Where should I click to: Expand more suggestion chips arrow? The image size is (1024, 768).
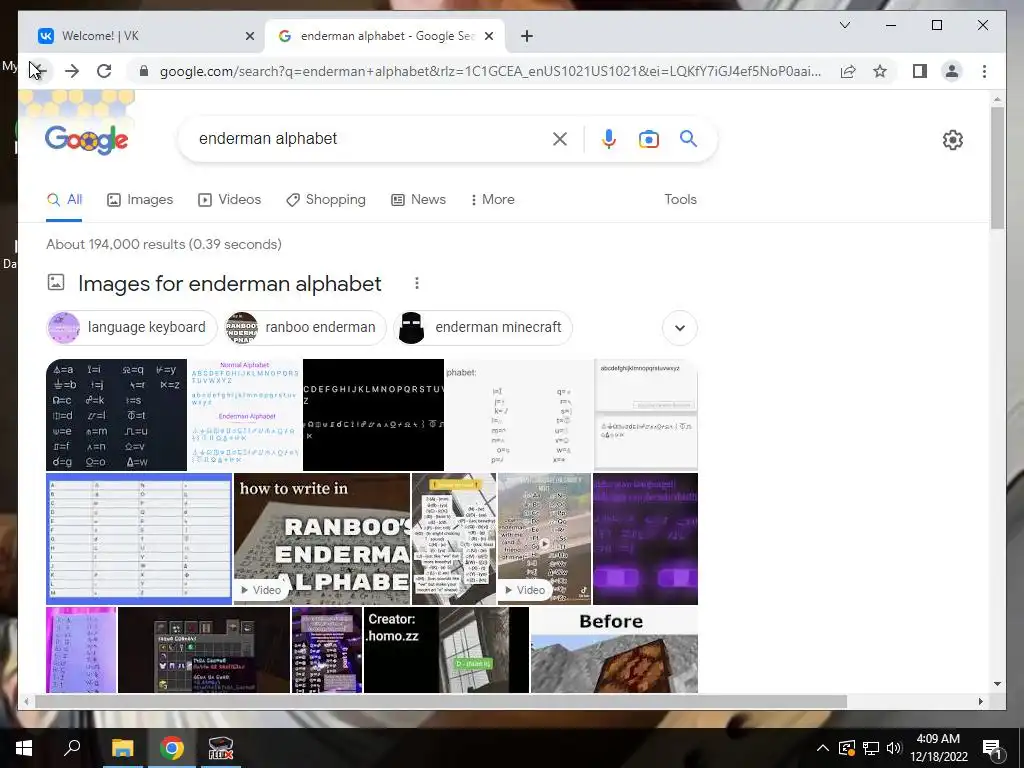point(680,328)
